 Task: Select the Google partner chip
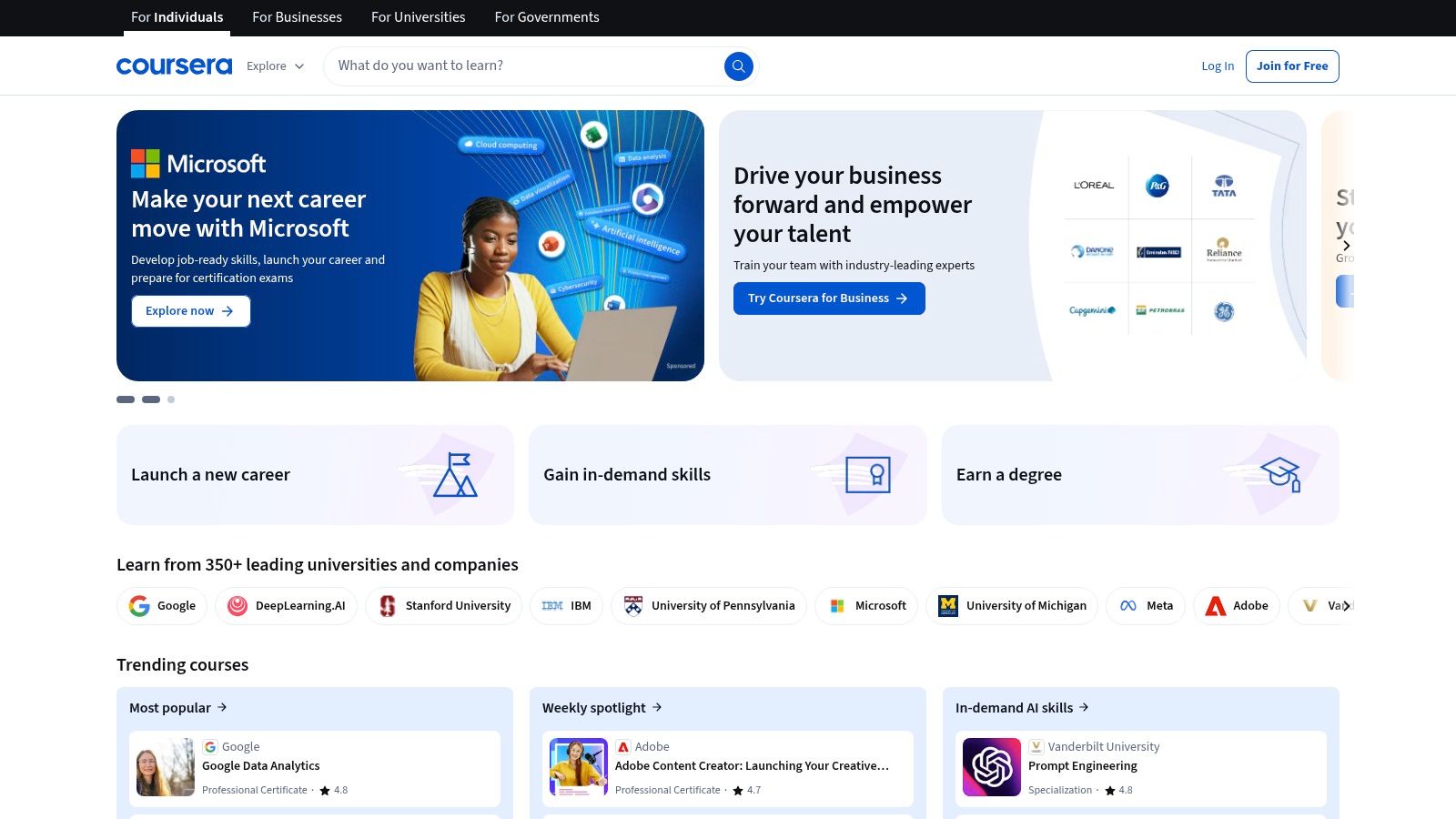(162, 606)
